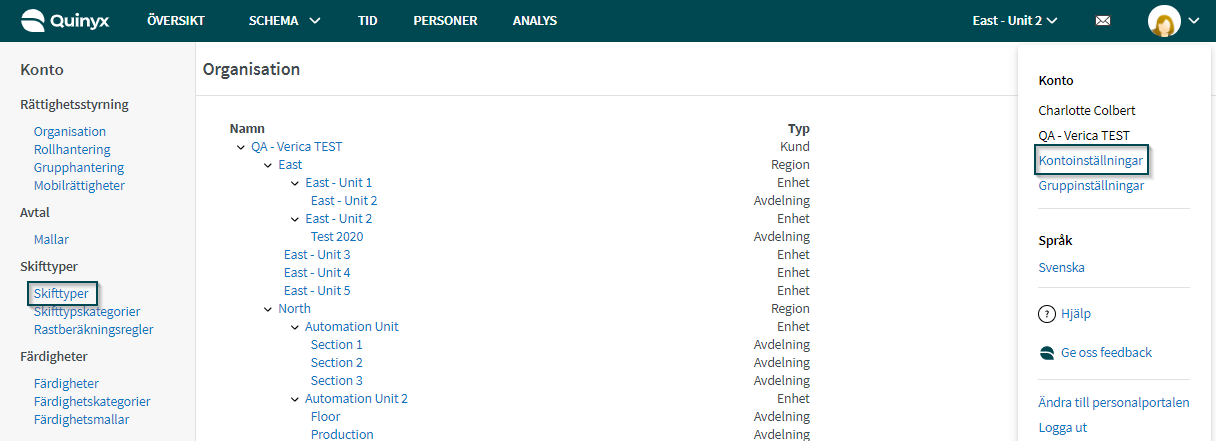Select QA - Verica TEST in the tree

tap(297, 147)
